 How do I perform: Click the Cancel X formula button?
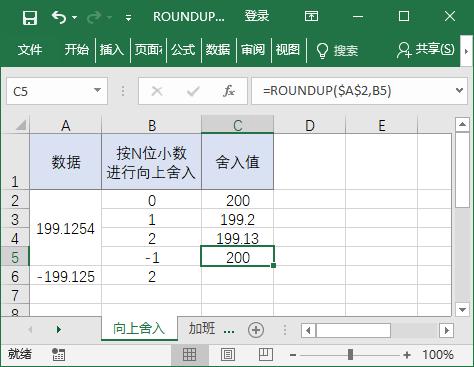157,91
